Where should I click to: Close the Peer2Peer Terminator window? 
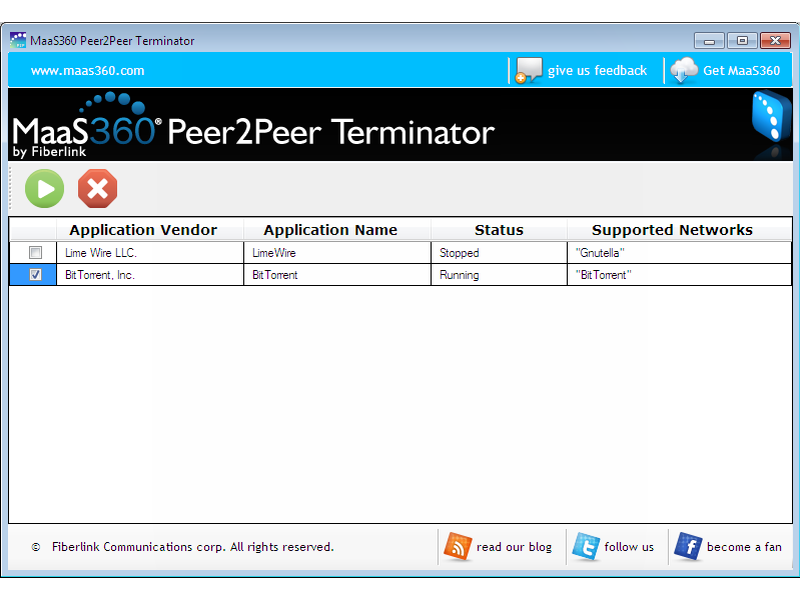click(775, 40)
